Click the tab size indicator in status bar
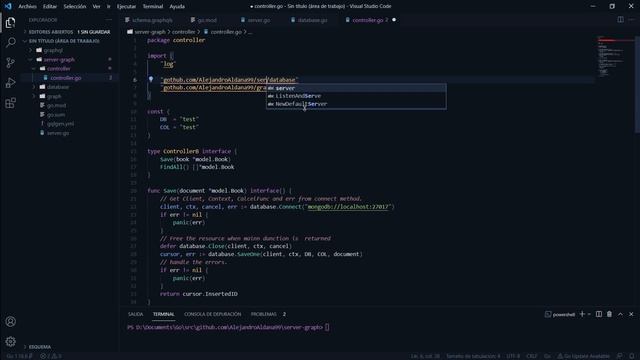The height and width of the screenshot is (360, 640). click(473, 356)
